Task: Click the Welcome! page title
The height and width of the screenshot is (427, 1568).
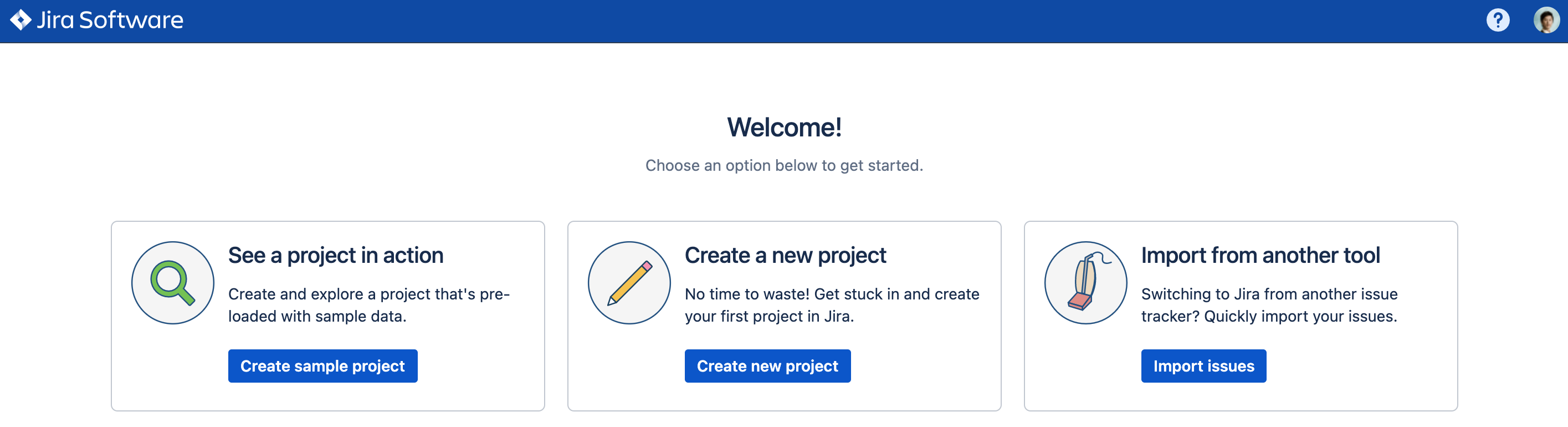Action: point(784,128)
